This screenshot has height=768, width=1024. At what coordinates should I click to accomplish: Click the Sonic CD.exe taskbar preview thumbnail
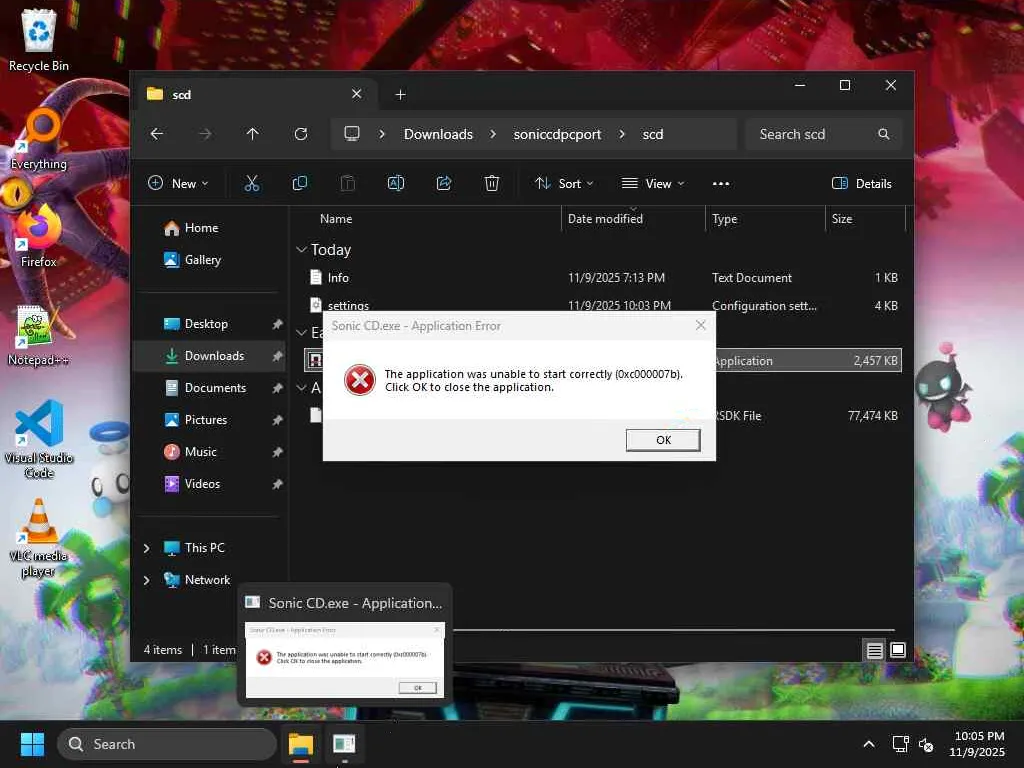tap(345, 659)
